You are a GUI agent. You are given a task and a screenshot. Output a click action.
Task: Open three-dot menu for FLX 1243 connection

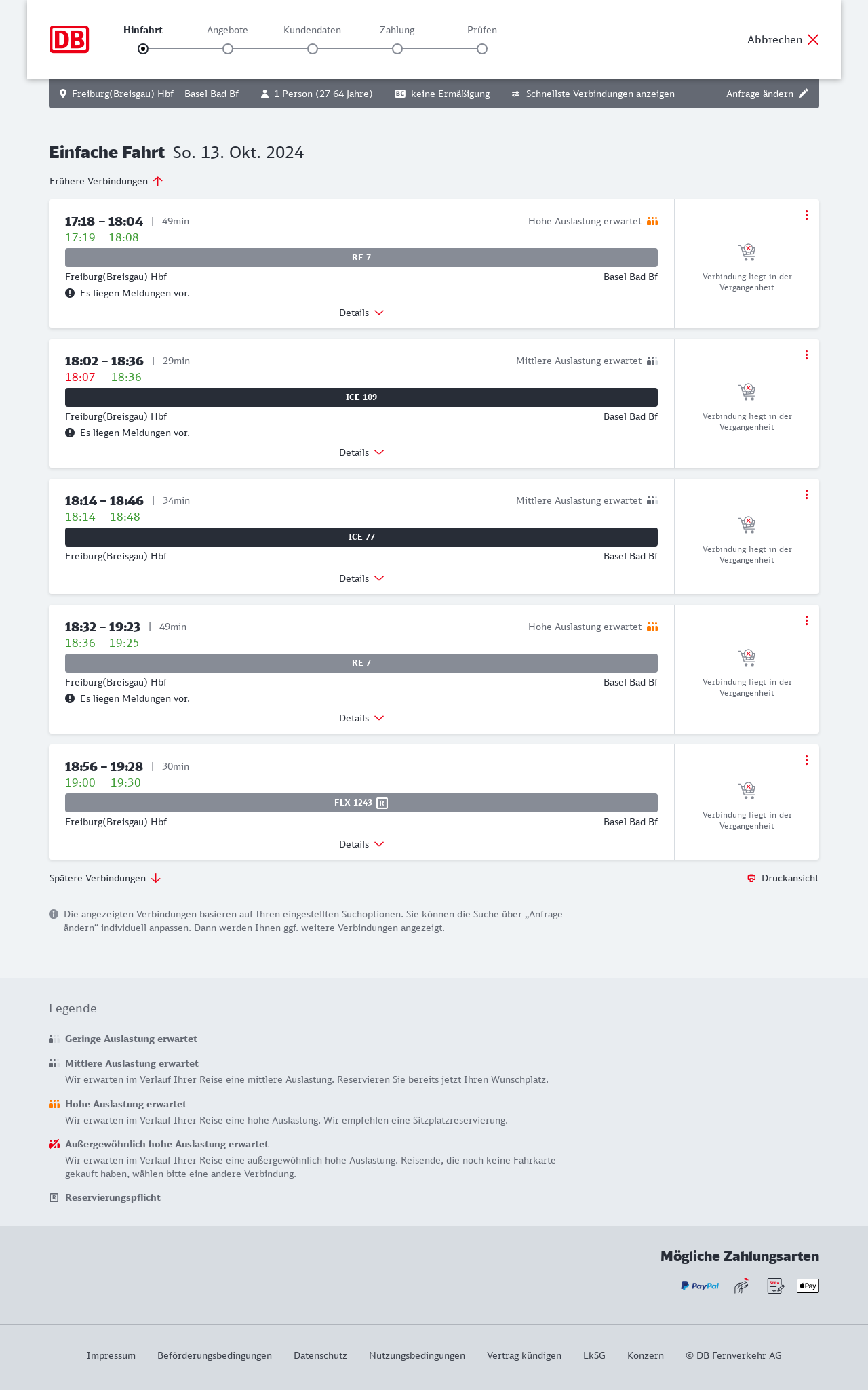tap(806, 760)
